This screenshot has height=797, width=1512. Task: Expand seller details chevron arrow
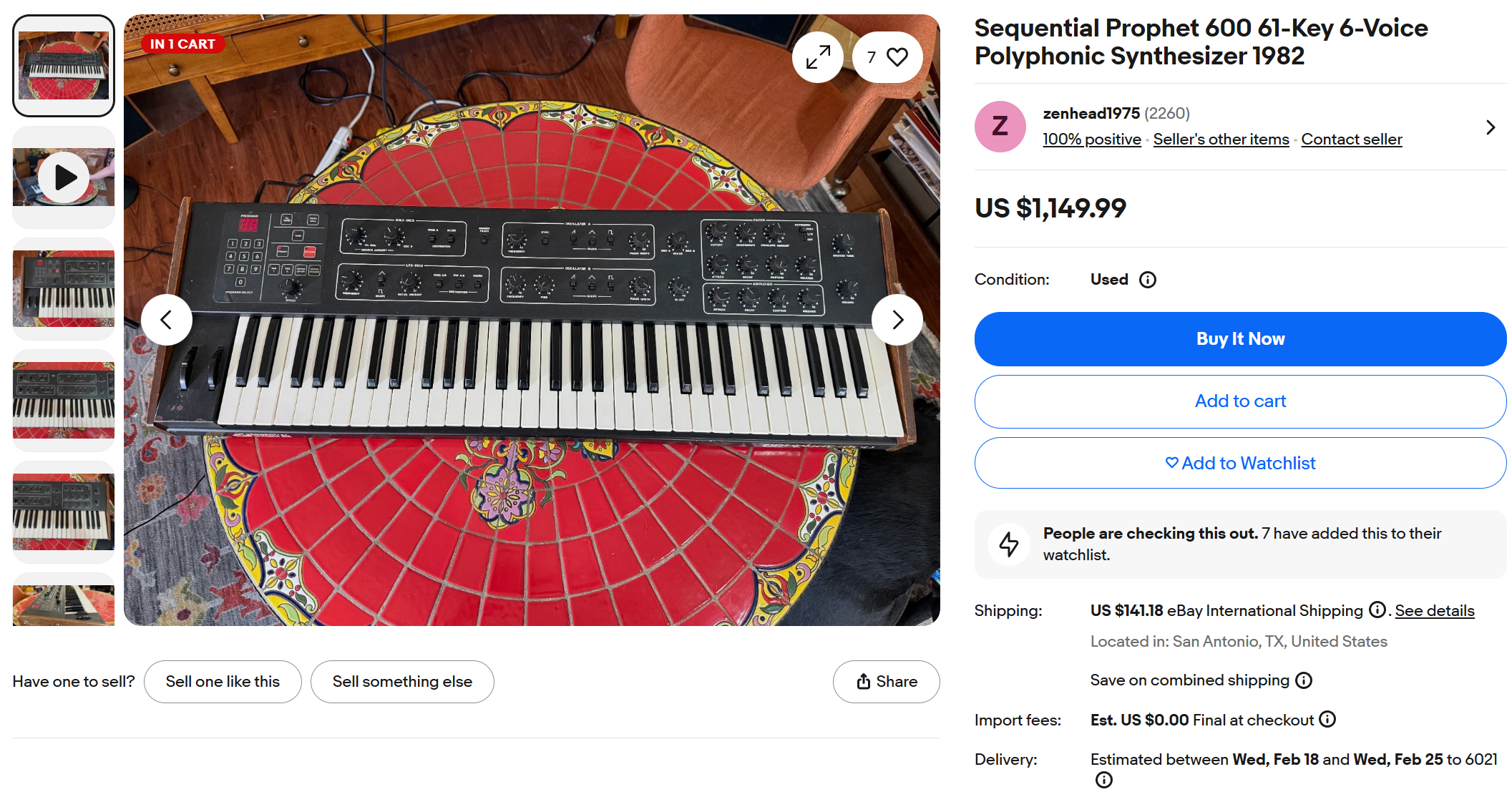point(1491,127)
